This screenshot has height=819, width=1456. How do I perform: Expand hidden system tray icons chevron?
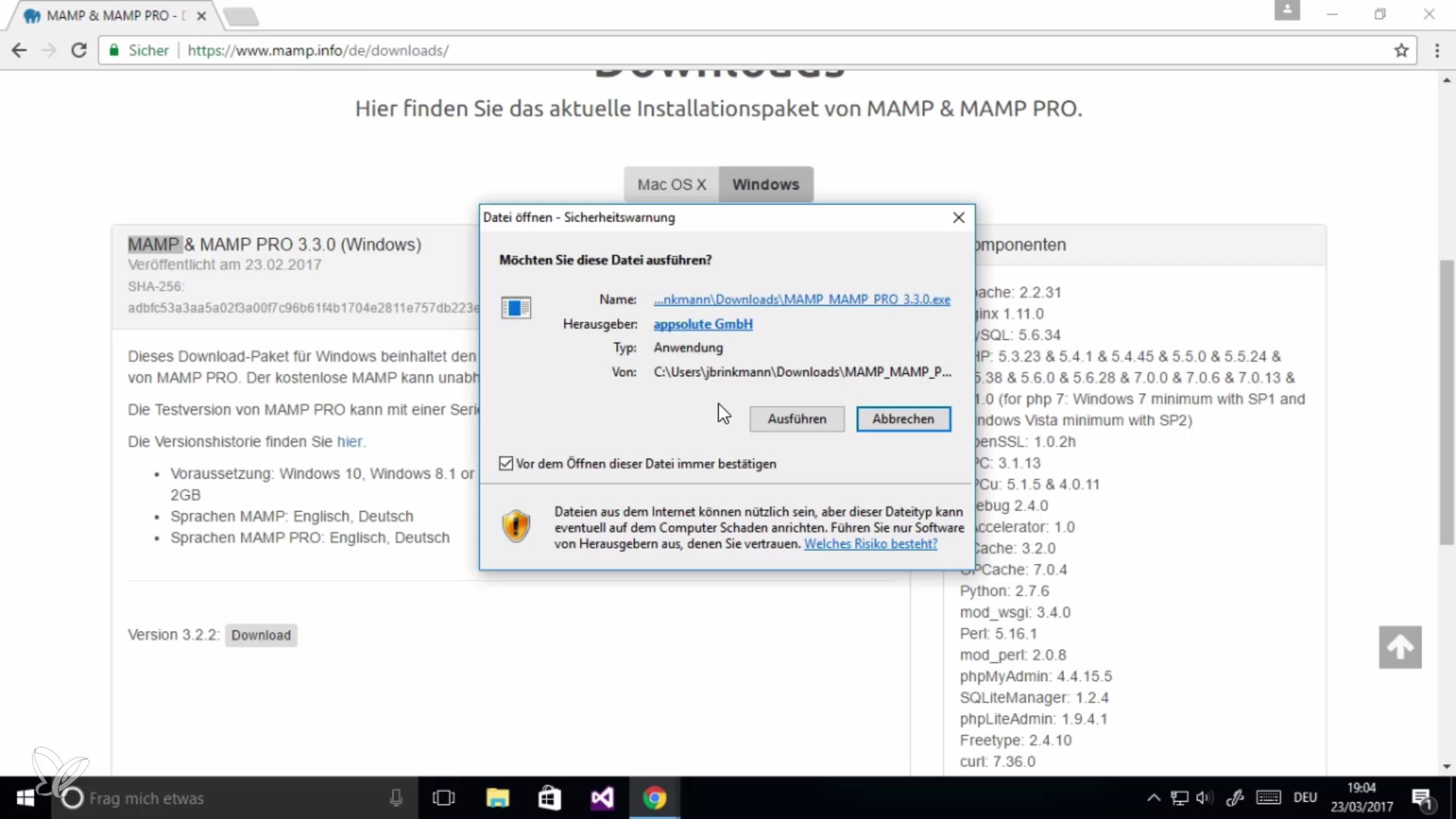click(1153, 798)
